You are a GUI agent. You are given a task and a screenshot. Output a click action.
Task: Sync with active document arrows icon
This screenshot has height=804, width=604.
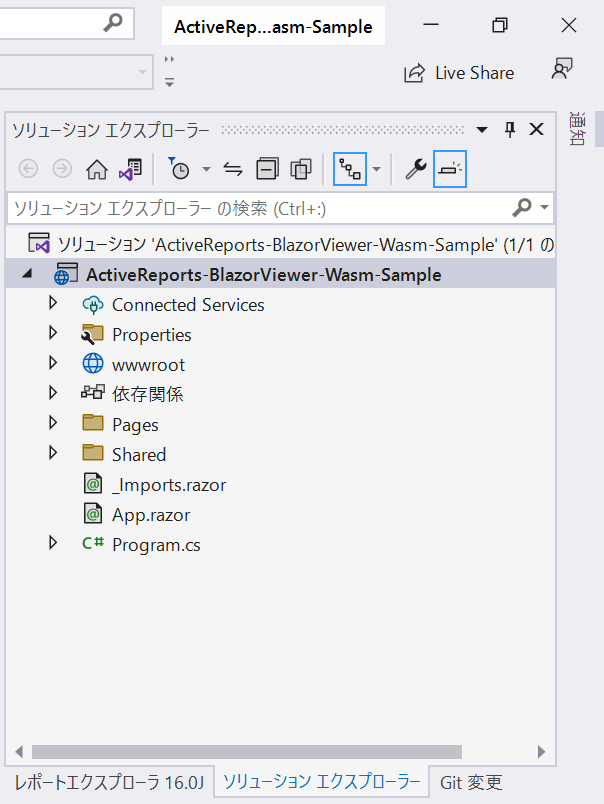[x=233, y=169]
